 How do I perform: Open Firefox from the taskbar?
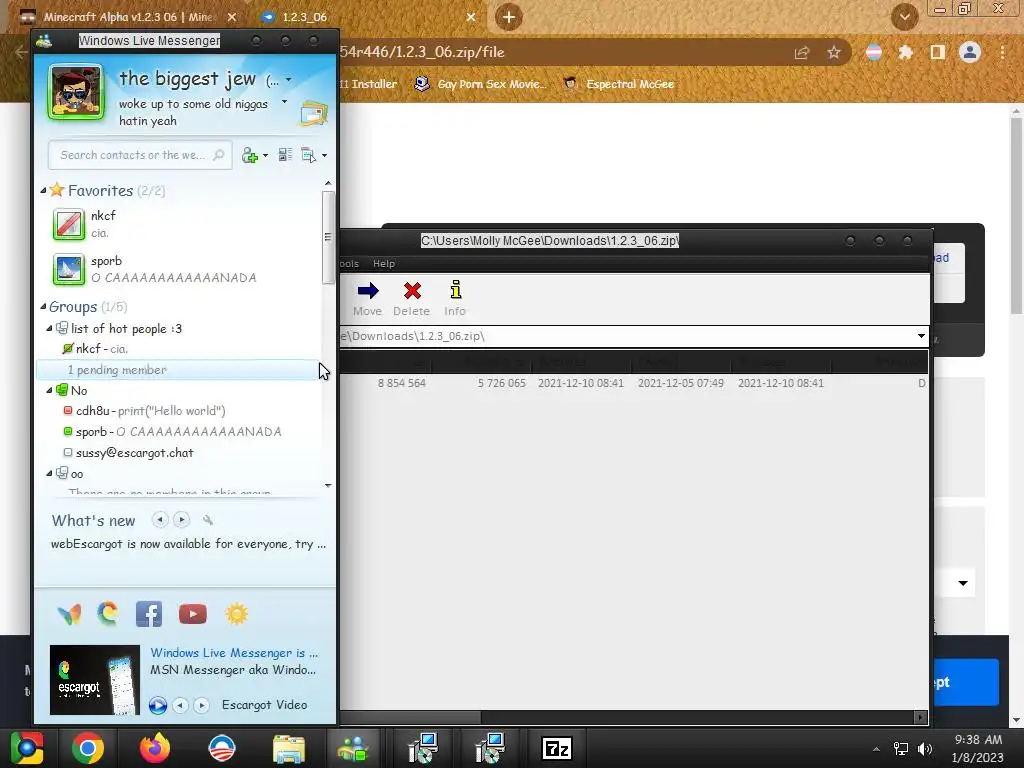pos(155,748)
